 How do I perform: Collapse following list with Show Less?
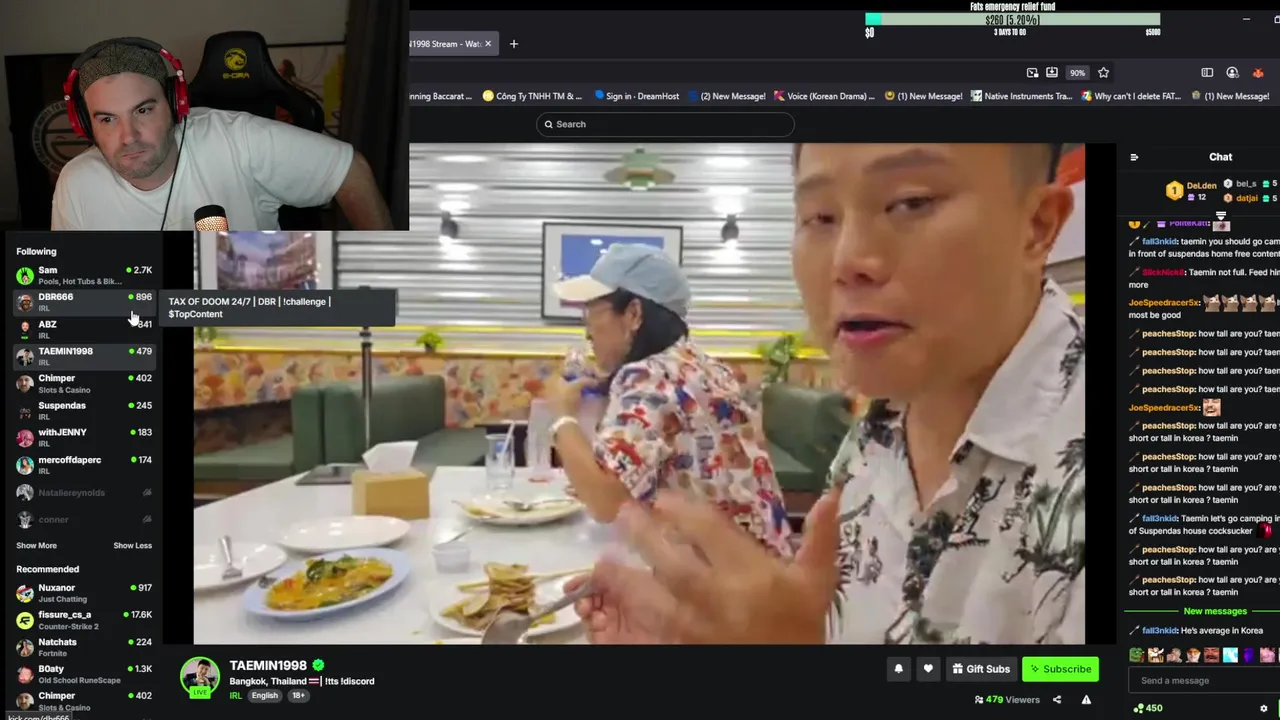point(132,546)
